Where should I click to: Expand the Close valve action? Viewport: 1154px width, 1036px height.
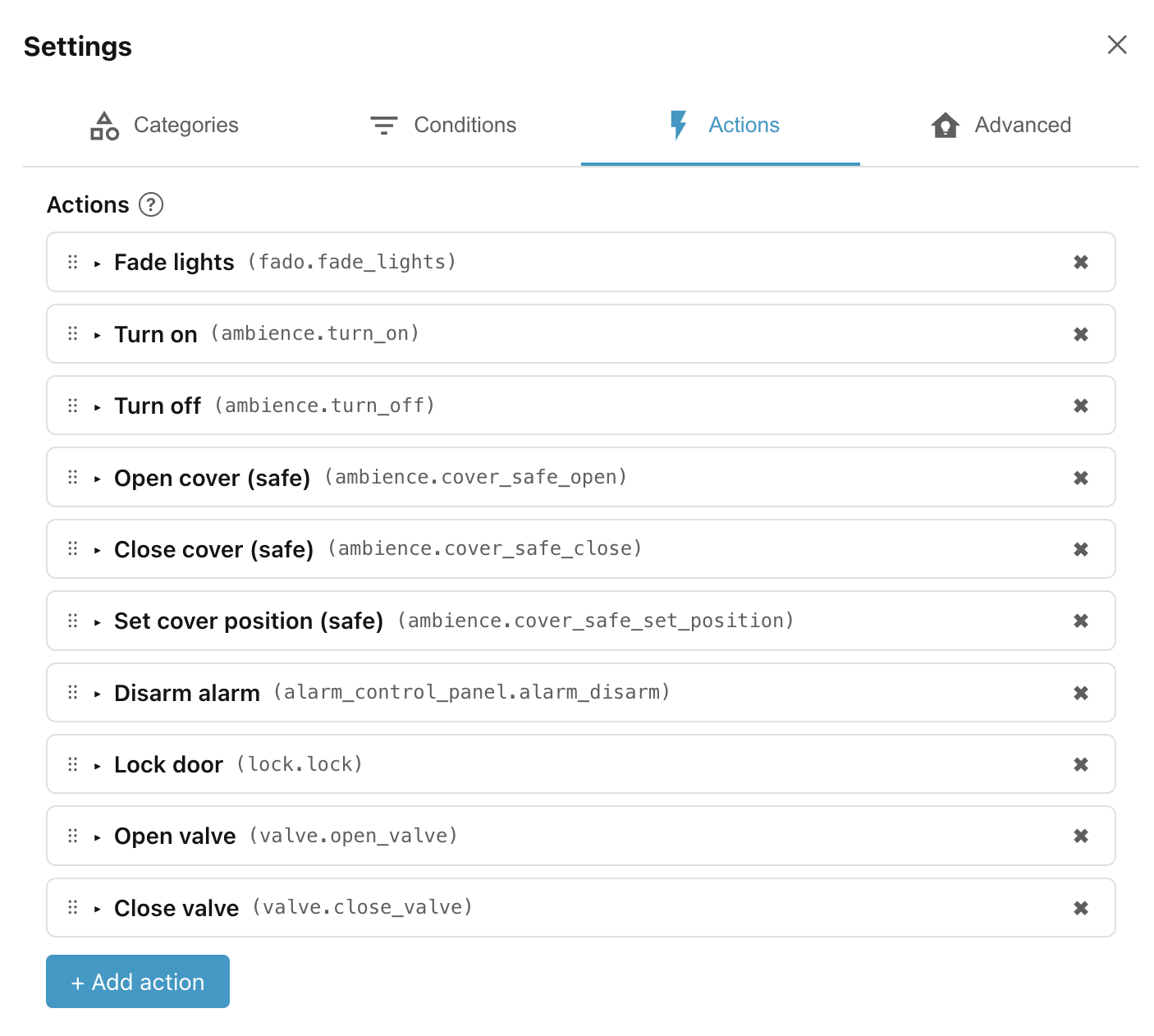98,909
